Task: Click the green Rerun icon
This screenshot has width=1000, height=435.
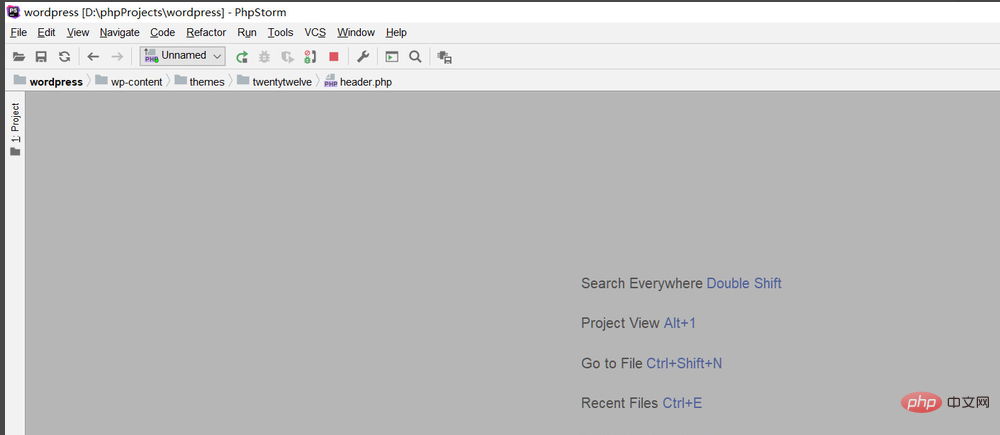Action: [x=242, y=57]
